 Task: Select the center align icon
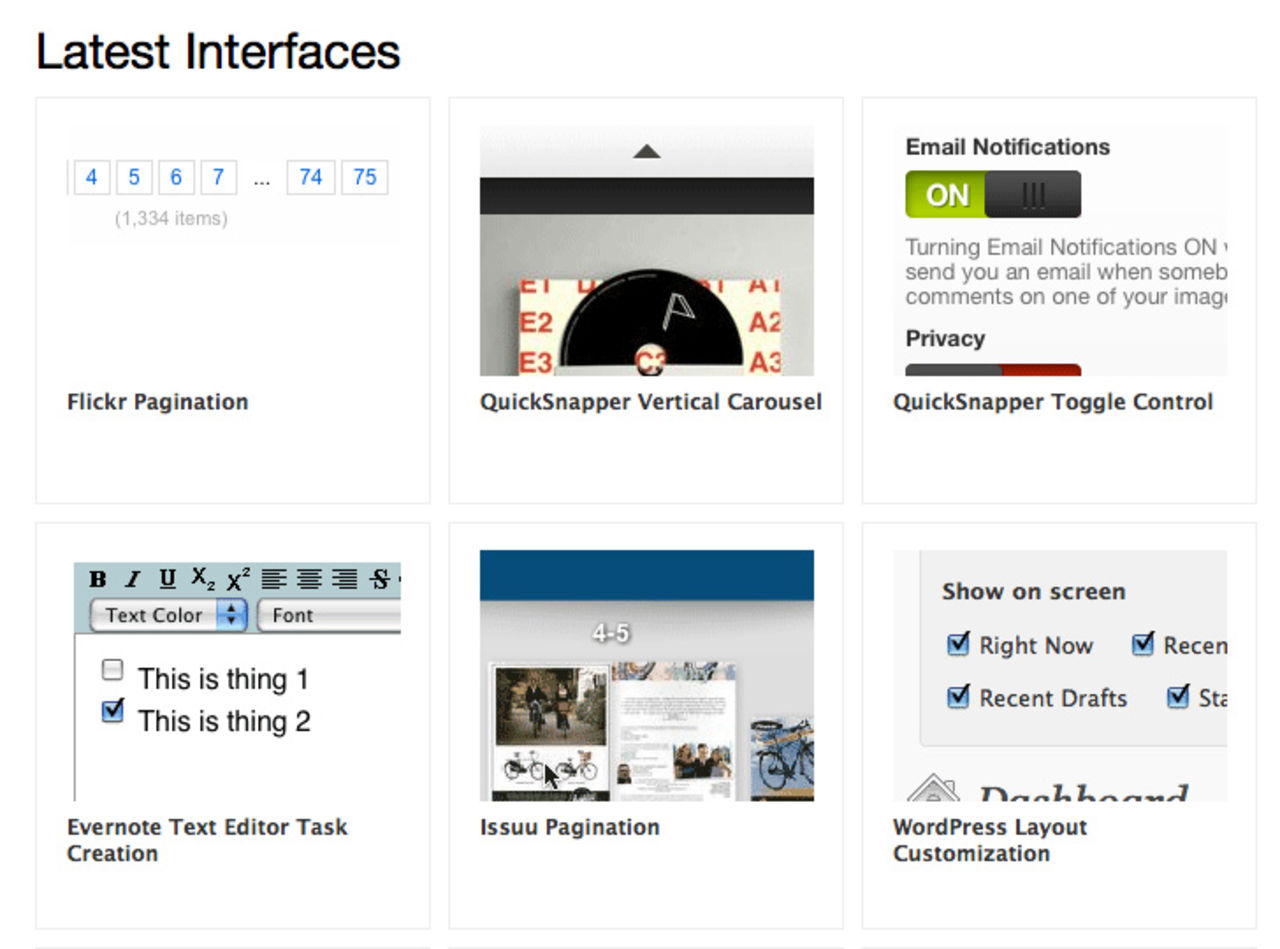310,579
